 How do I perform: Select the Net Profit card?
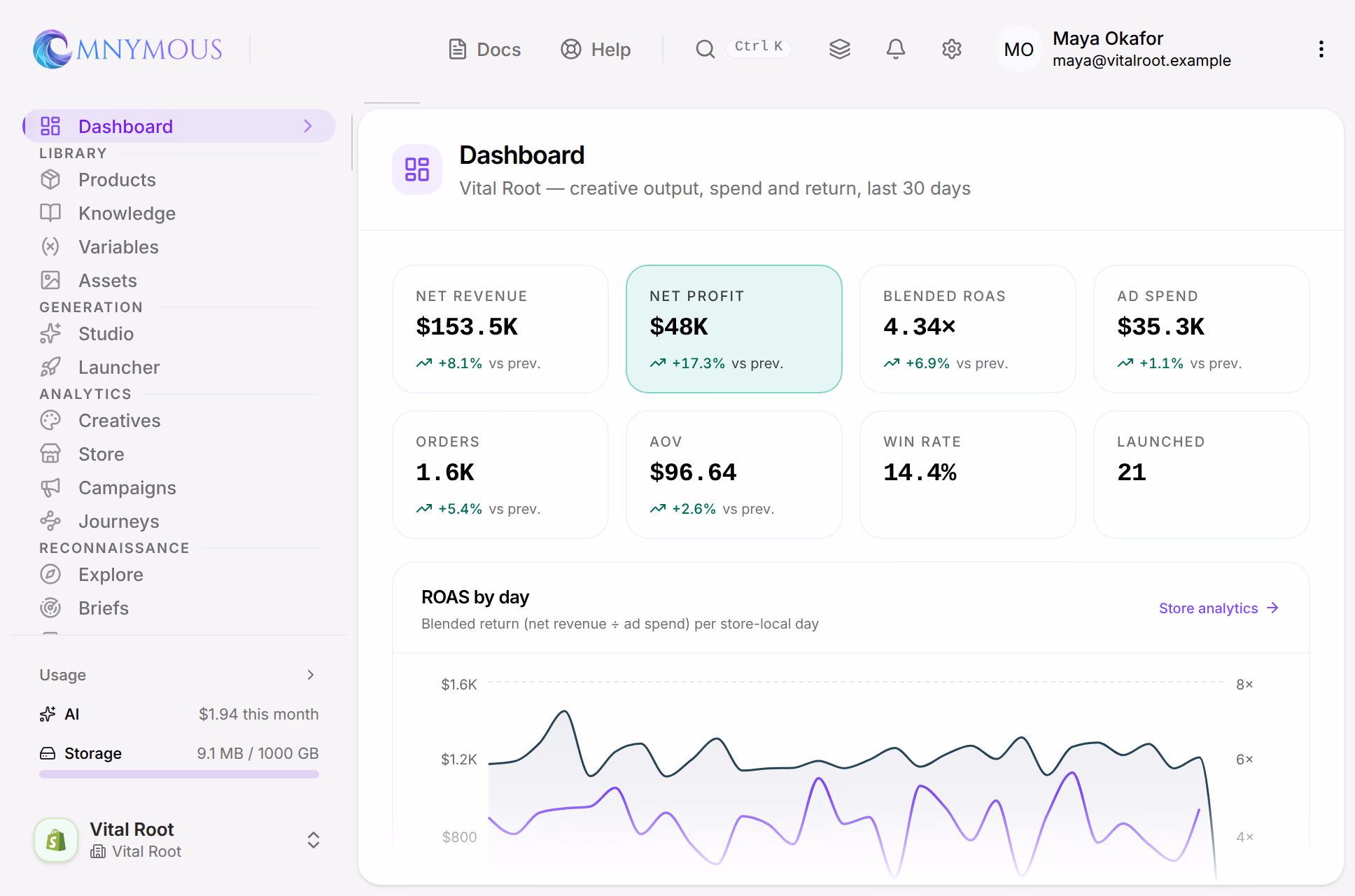click(x=734, y=329)
